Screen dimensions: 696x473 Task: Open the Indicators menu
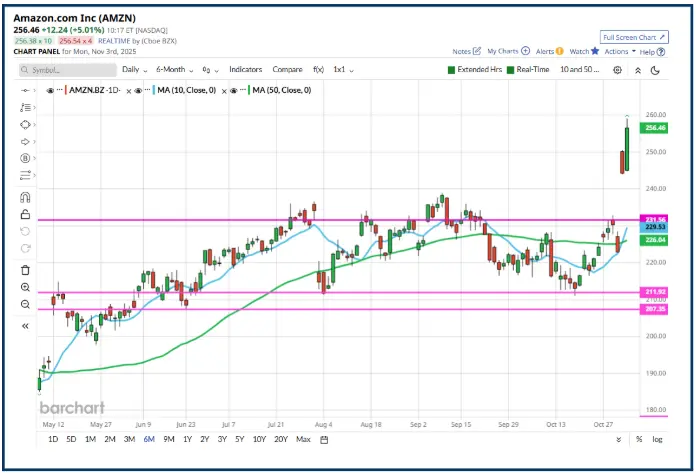(x=245, y=70)
